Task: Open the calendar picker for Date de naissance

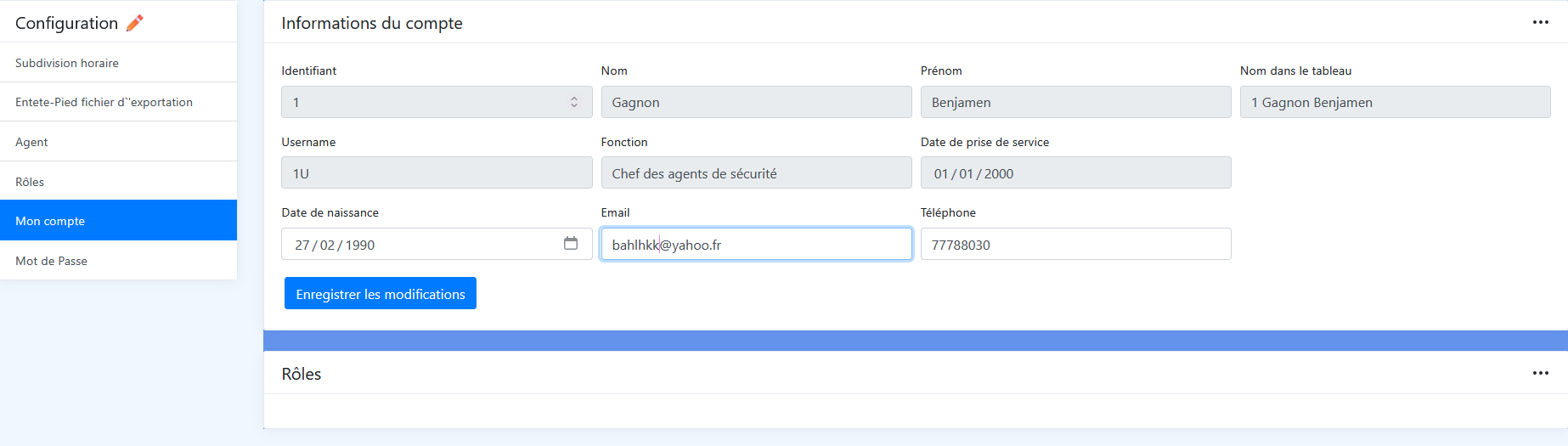Action: coord(571,244)
